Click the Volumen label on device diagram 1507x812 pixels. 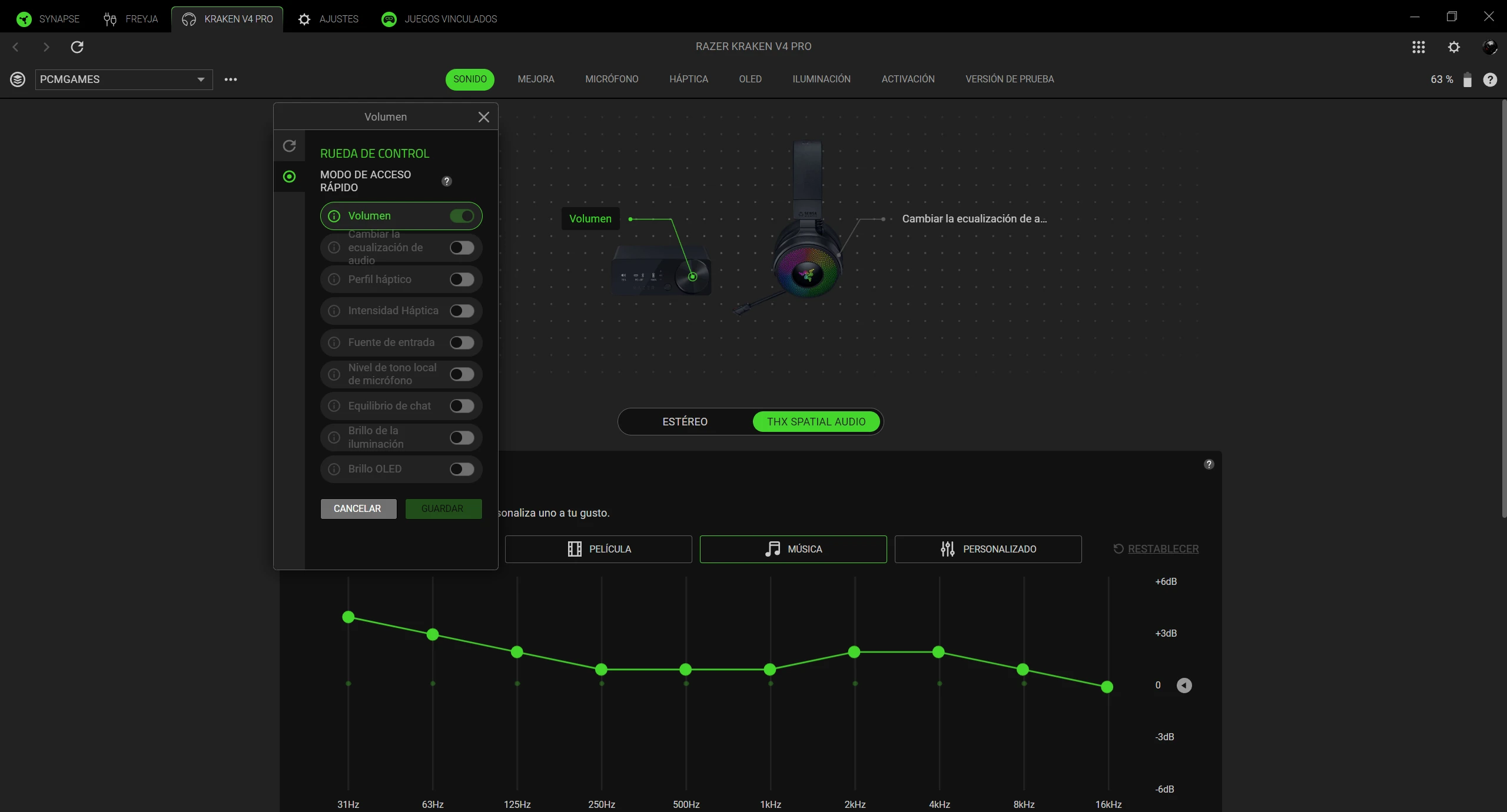(590, 219)
